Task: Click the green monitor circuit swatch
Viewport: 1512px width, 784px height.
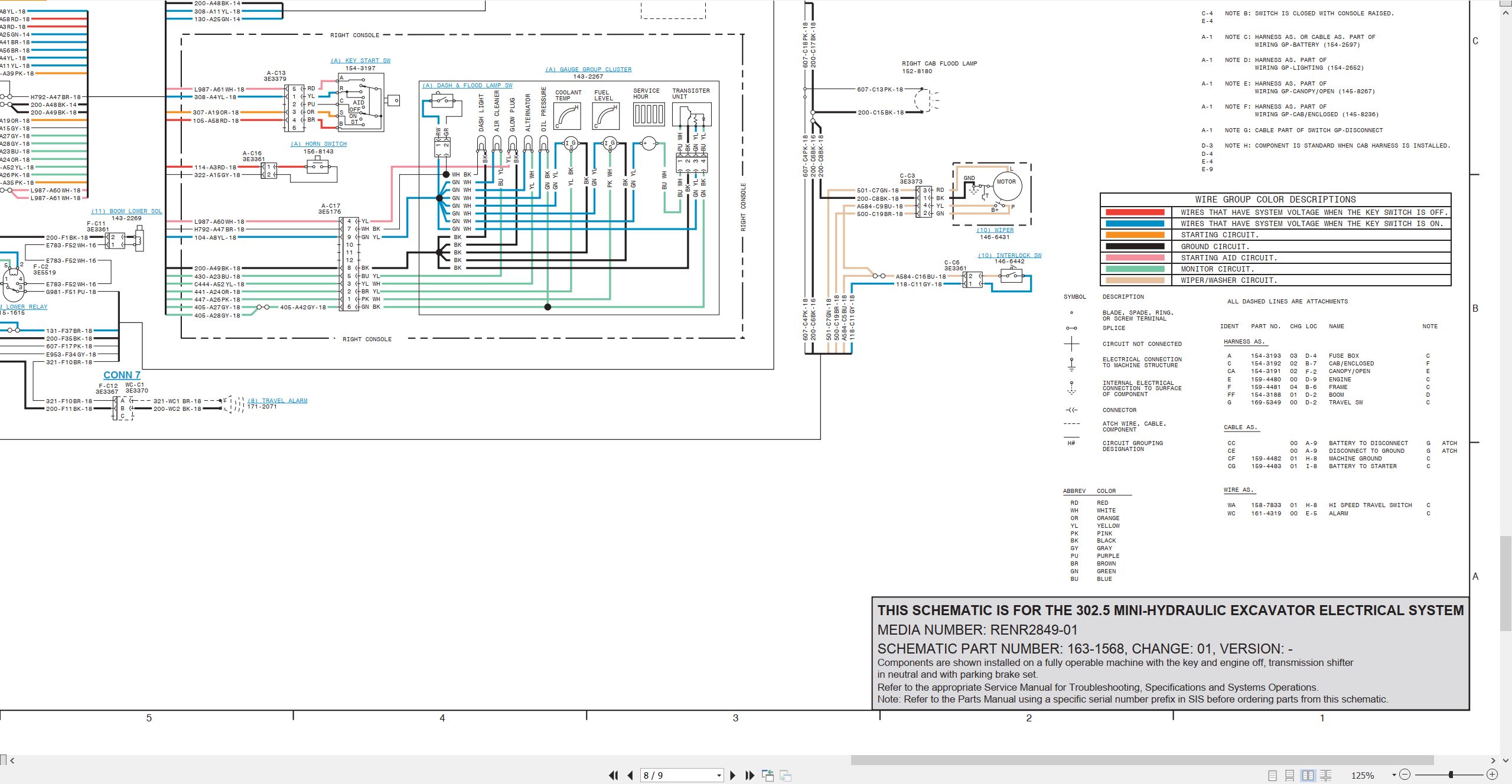Action: [1135, 269]
